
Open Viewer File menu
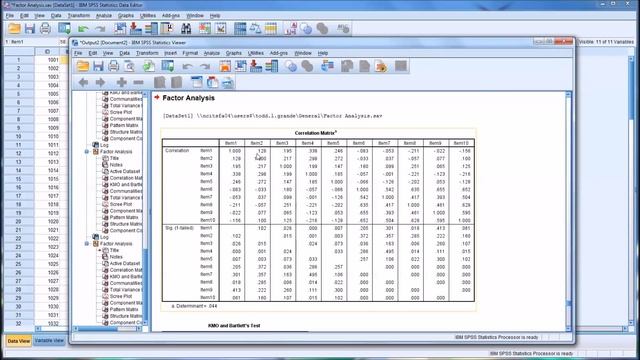click(78, 53)
